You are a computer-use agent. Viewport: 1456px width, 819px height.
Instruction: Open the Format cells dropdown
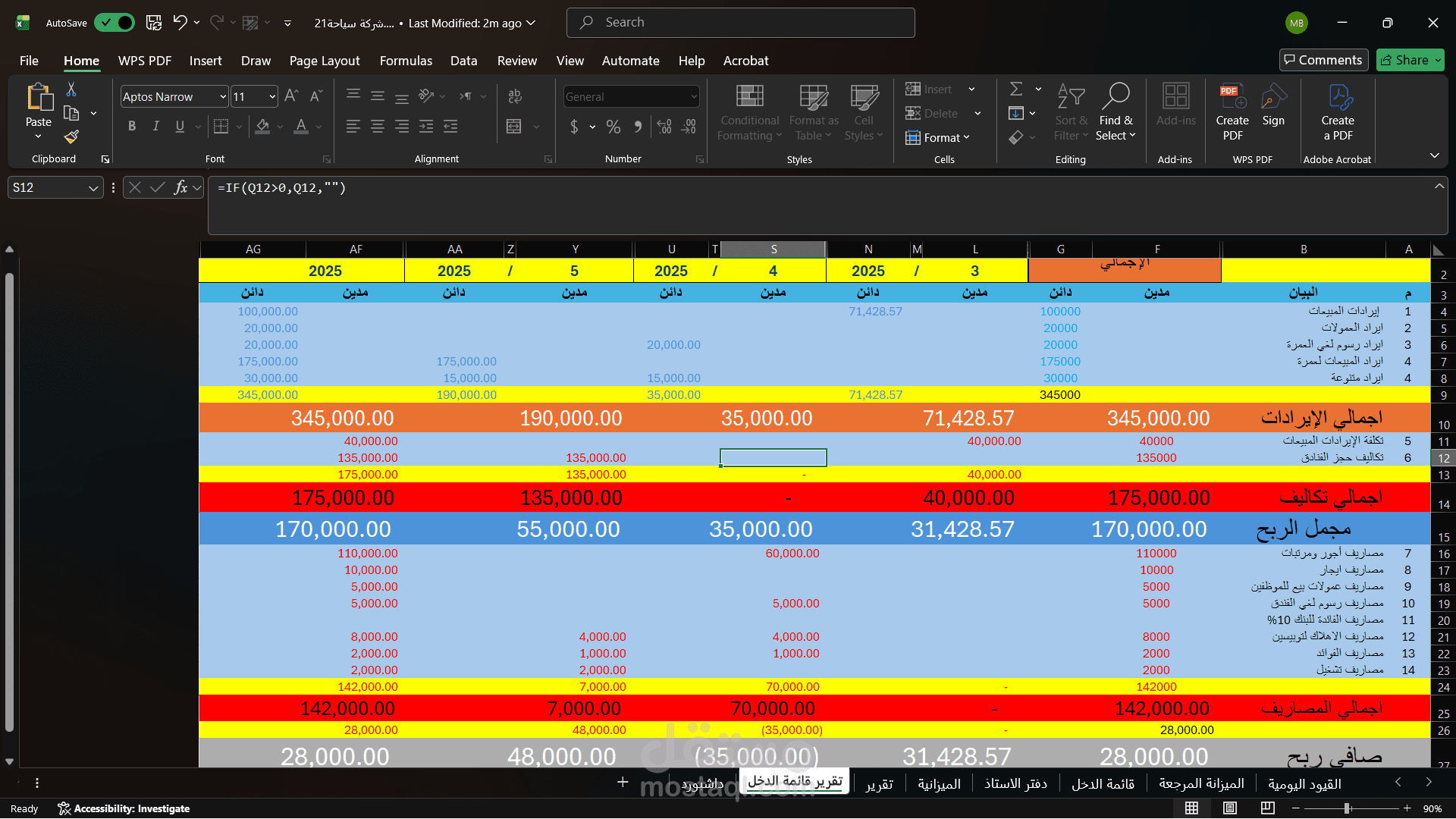point(938,137)
